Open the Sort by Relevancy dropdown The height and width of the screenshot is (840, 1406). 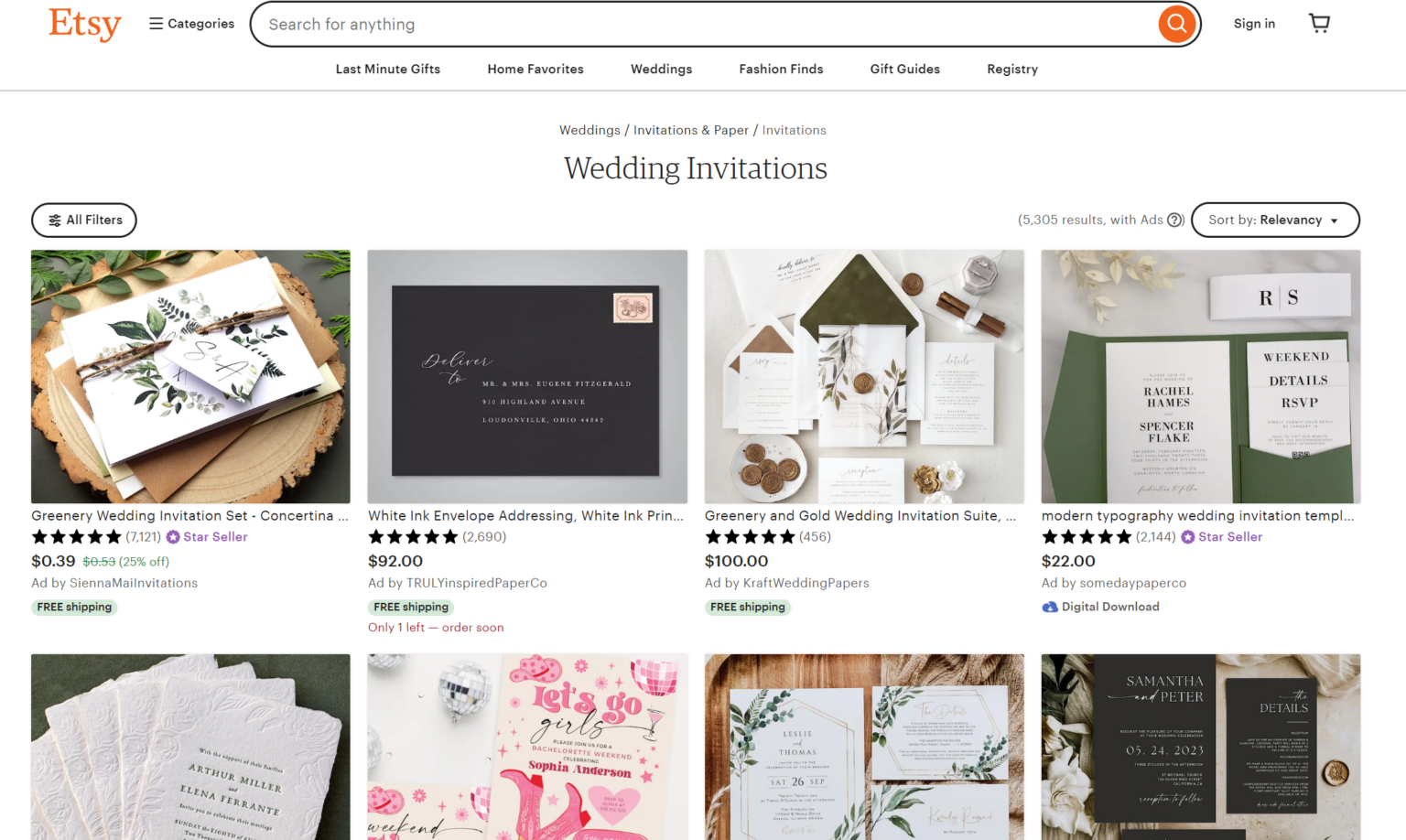(x=1275, y=220)
